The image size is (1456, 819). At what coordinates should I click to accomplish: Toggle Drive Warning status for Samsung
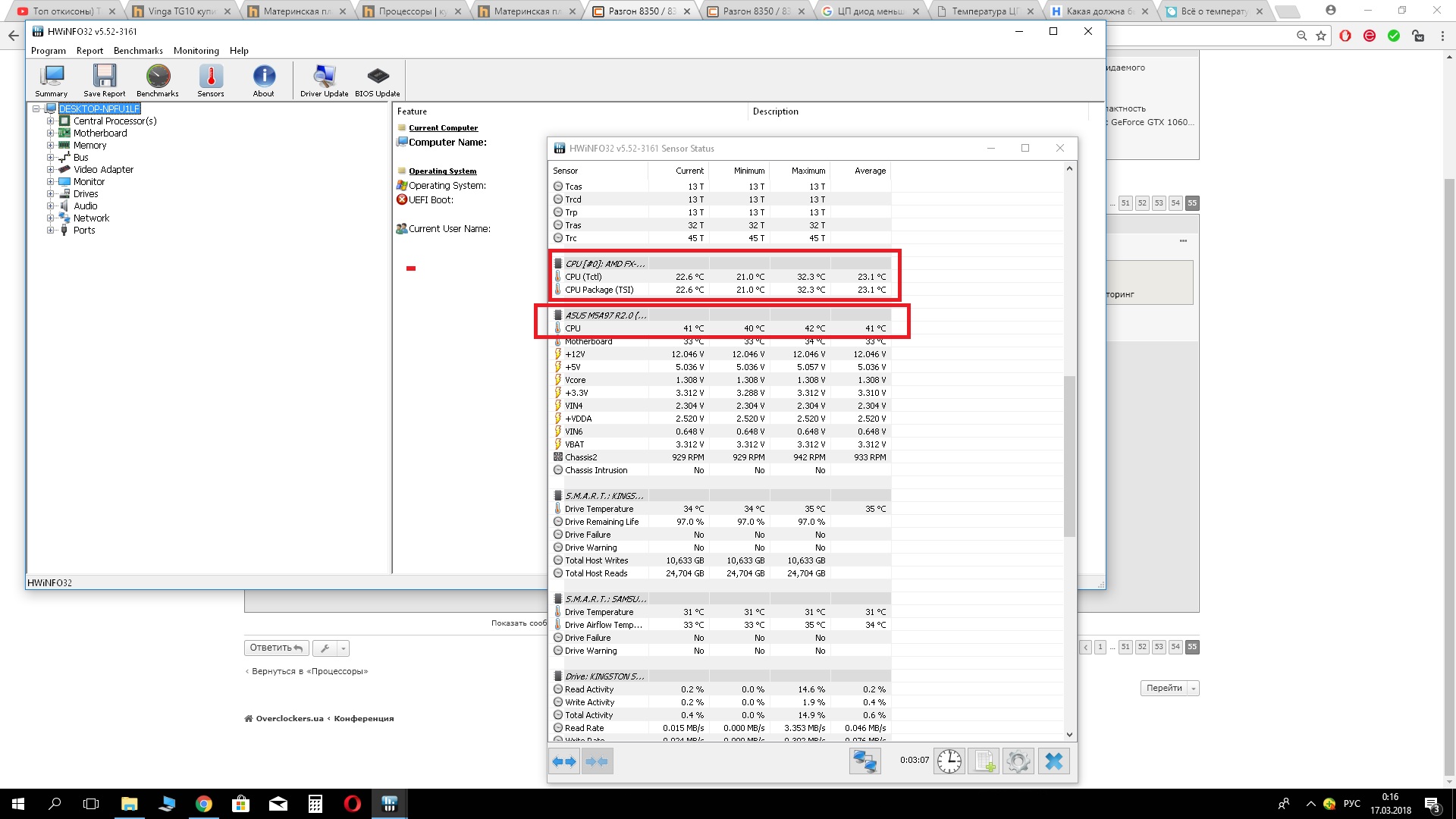click(x=591, y=650)
